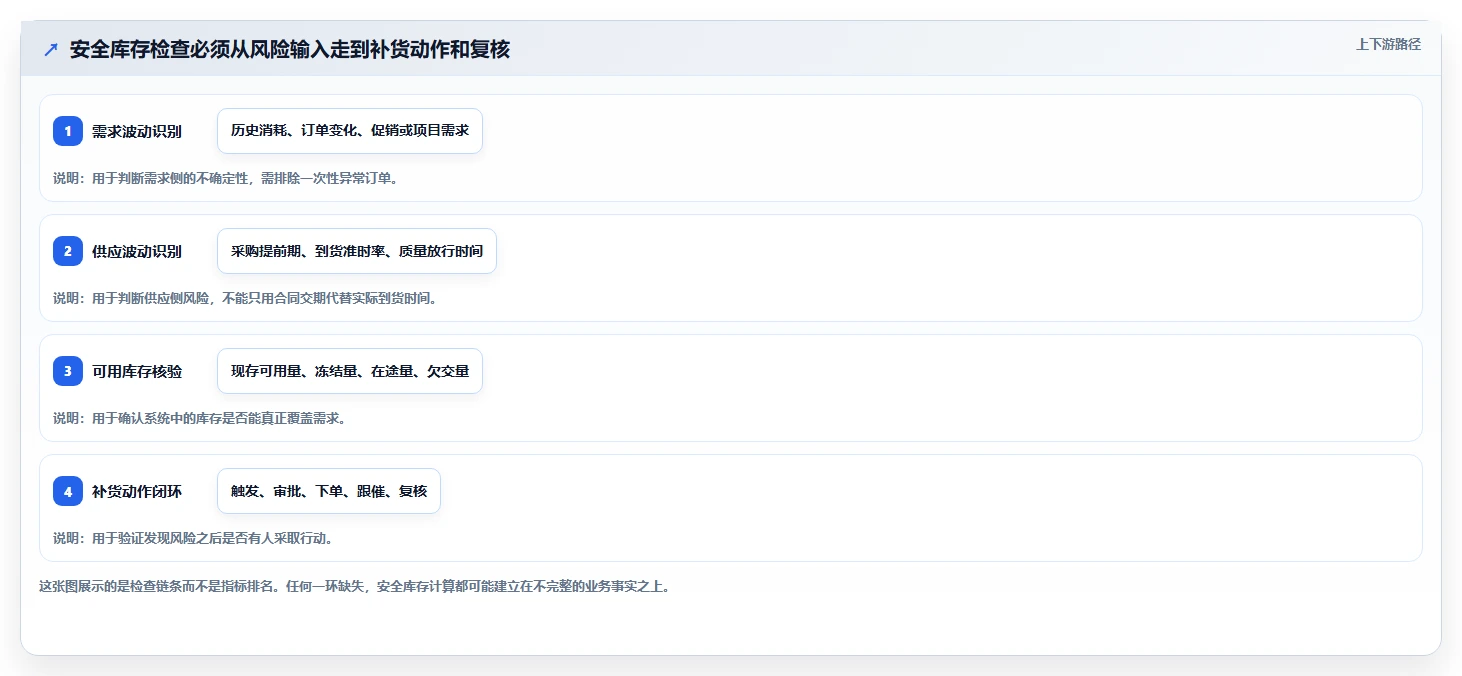Screen dimensions: 1462x676
Task: Click the note about 合同交期代替实际到货时间
Action: coord(246,298)
